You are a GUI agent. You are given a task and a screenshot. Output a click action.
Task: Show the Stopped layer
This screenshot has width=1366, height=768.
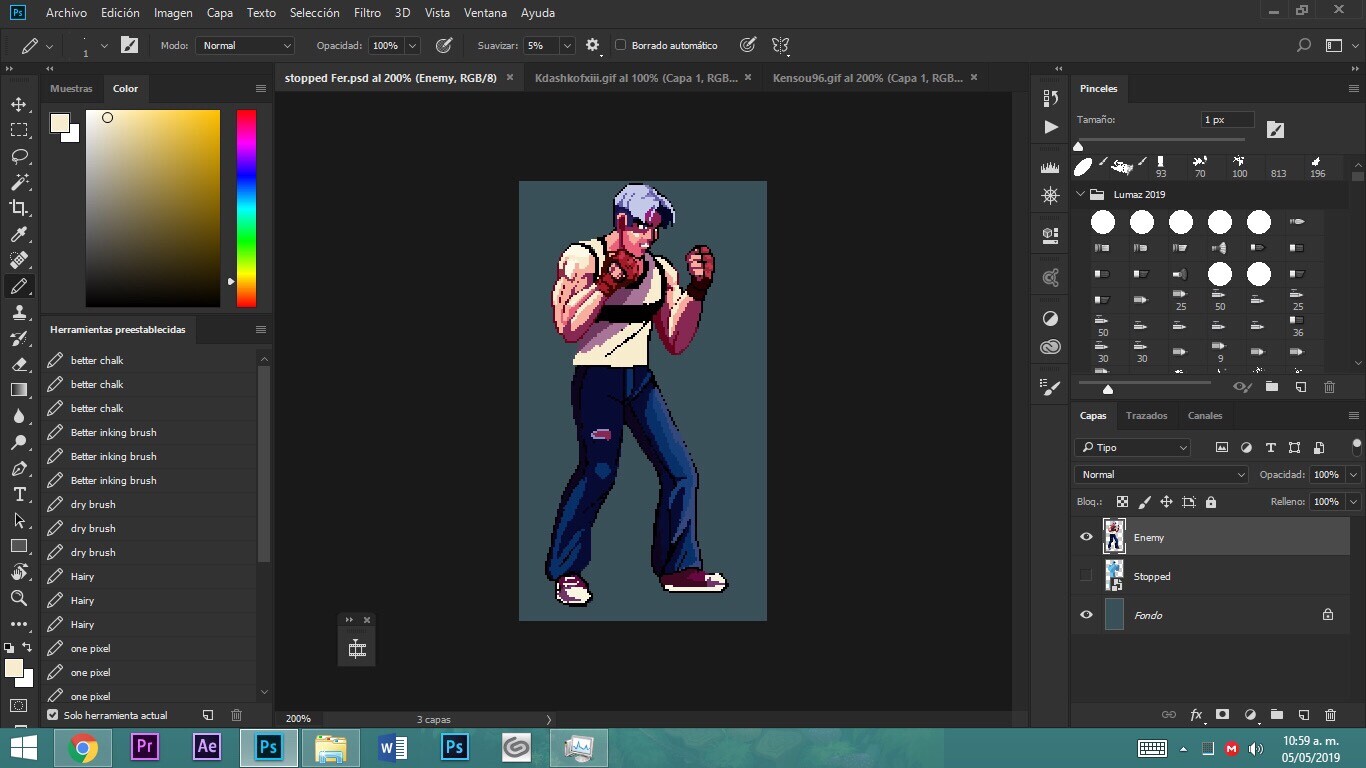(x=1086, y=576)
